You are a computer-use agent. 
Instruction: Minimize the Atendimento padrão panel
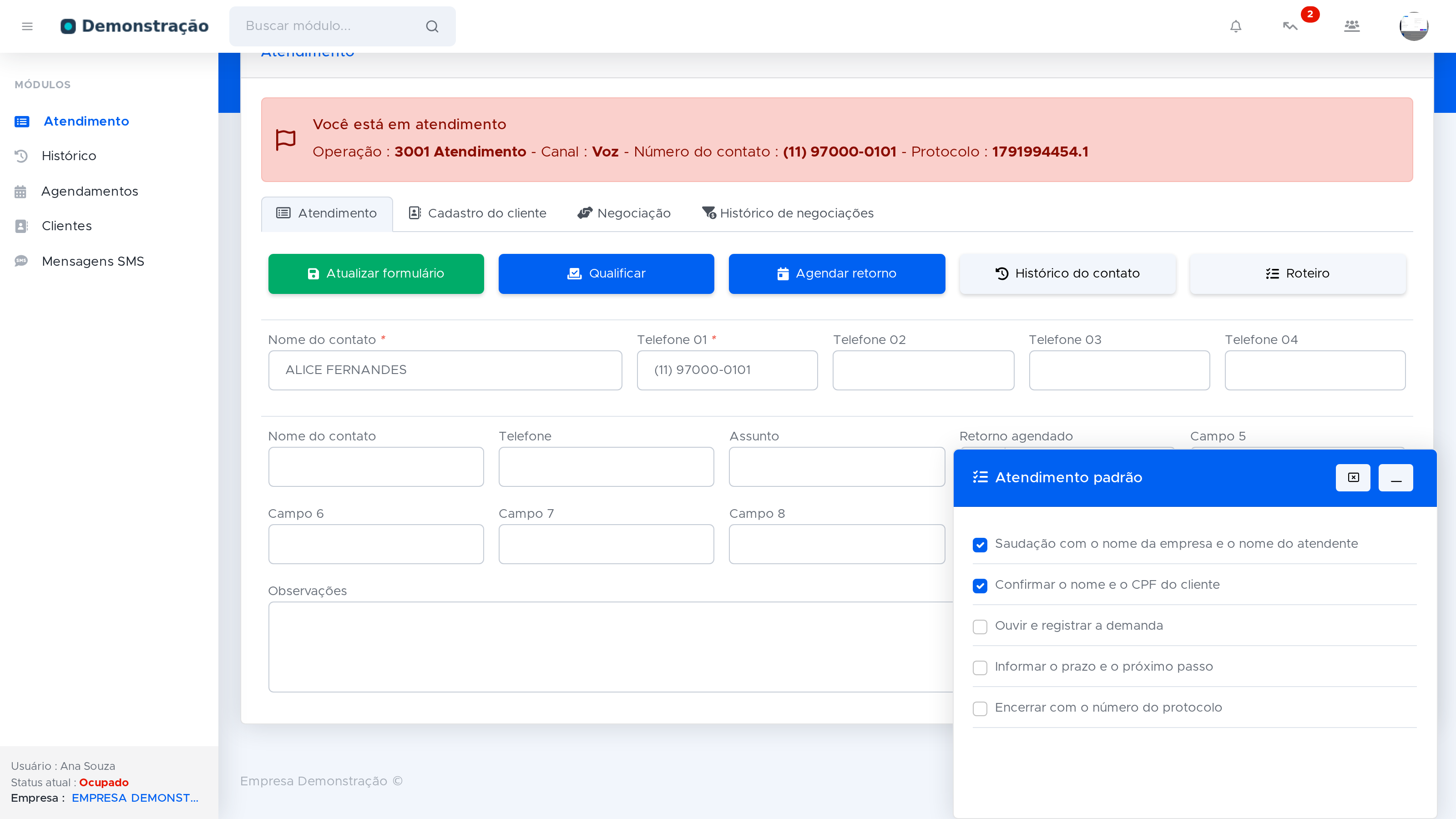pyautogui.click(x=1395, y=478)
